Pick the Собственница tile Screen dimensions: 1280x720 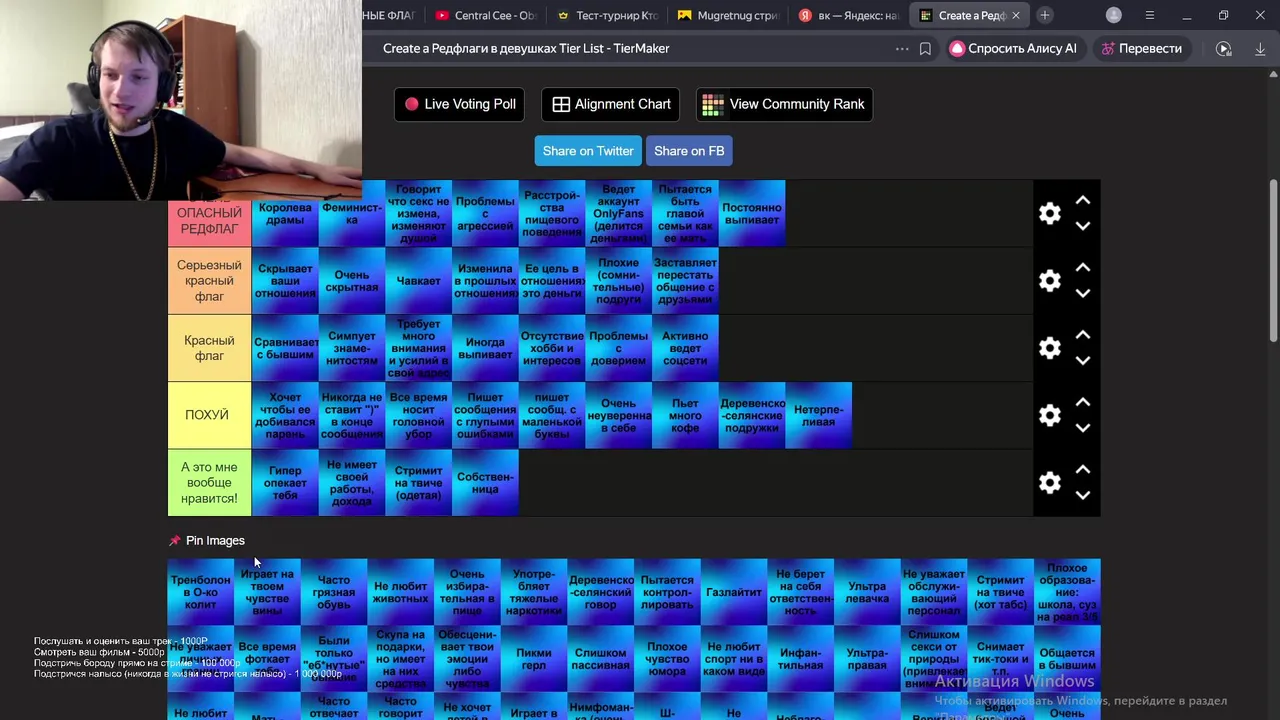(485, 483)
